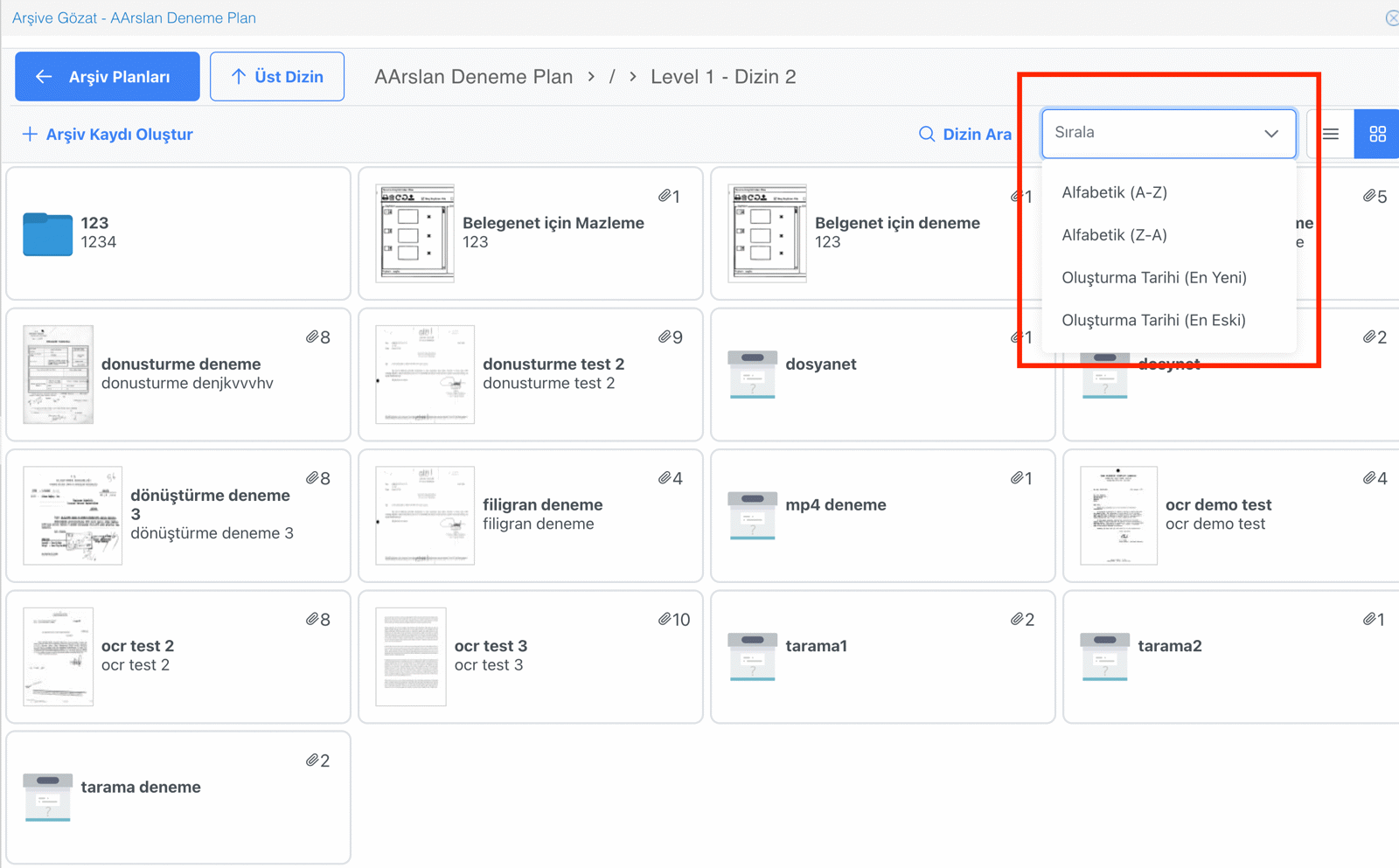Click Arşiv Kaydı Oluştur link
The width and height of the screenshot is (1399, 868).
point(107,134)
